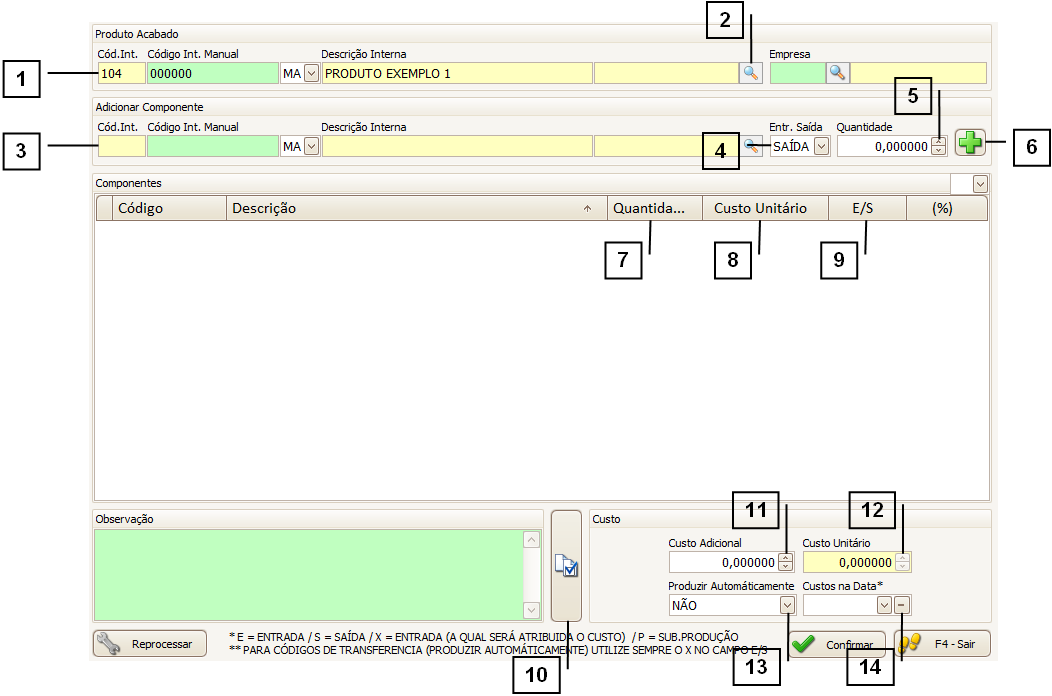This screenshot has width=1052, height=696.
Task: Click the Adicionar Componente search magnifier icon
Action: click(752, 146)
